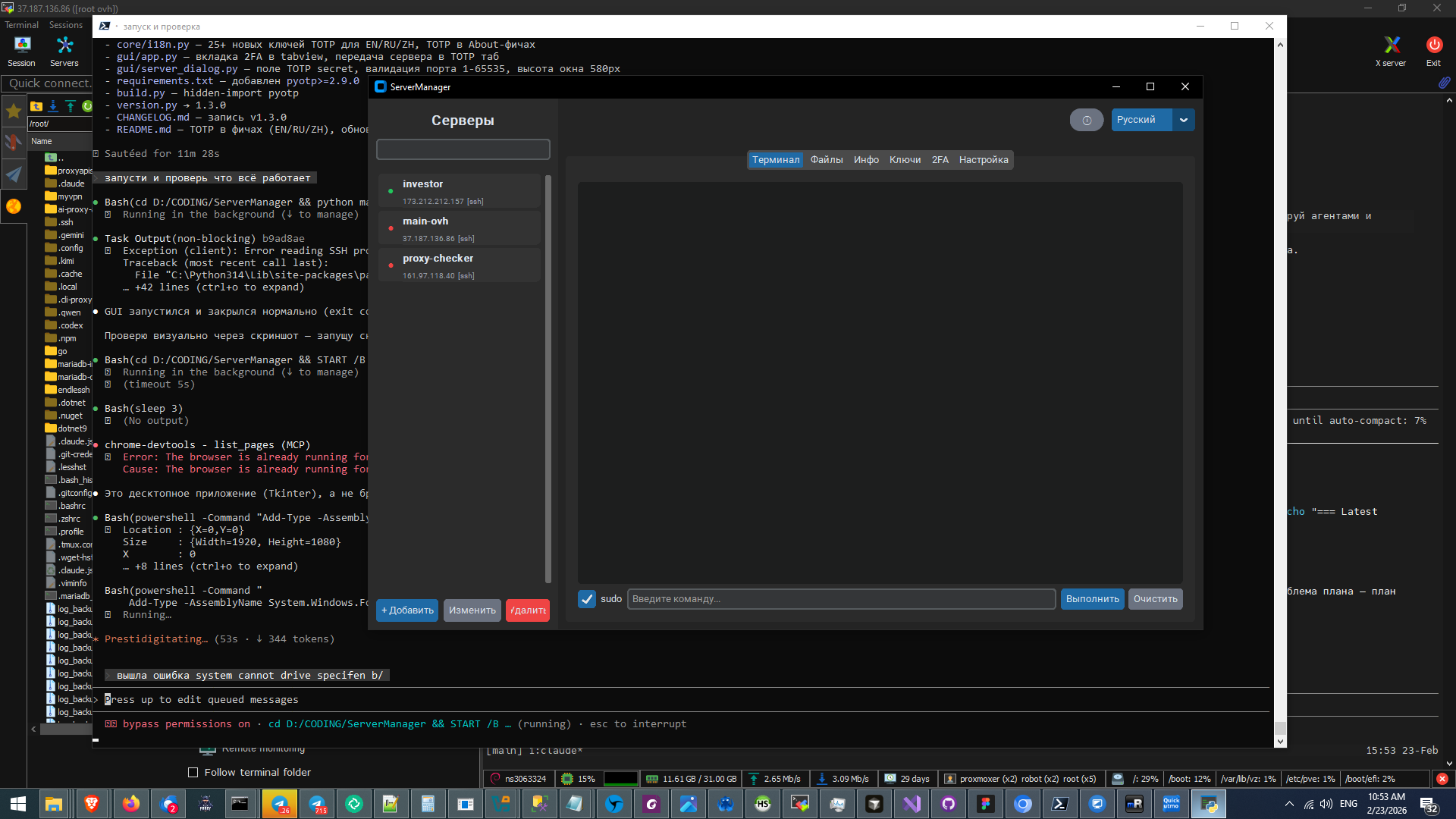Toggle the sudo checkbox

(x=587, y=599)
